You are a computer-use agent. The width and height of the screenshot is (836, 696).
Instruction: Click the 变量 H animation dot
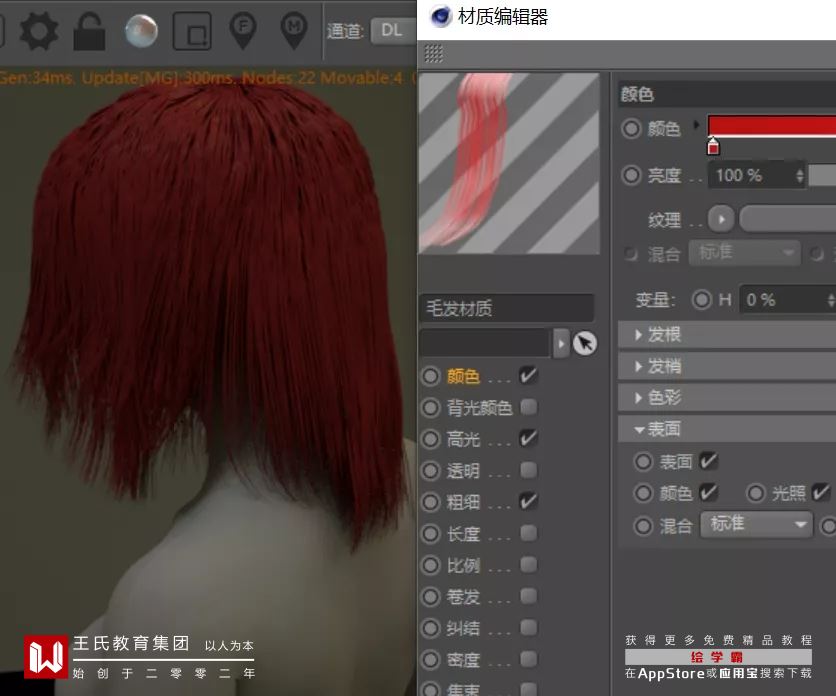[x=702, y=299]
